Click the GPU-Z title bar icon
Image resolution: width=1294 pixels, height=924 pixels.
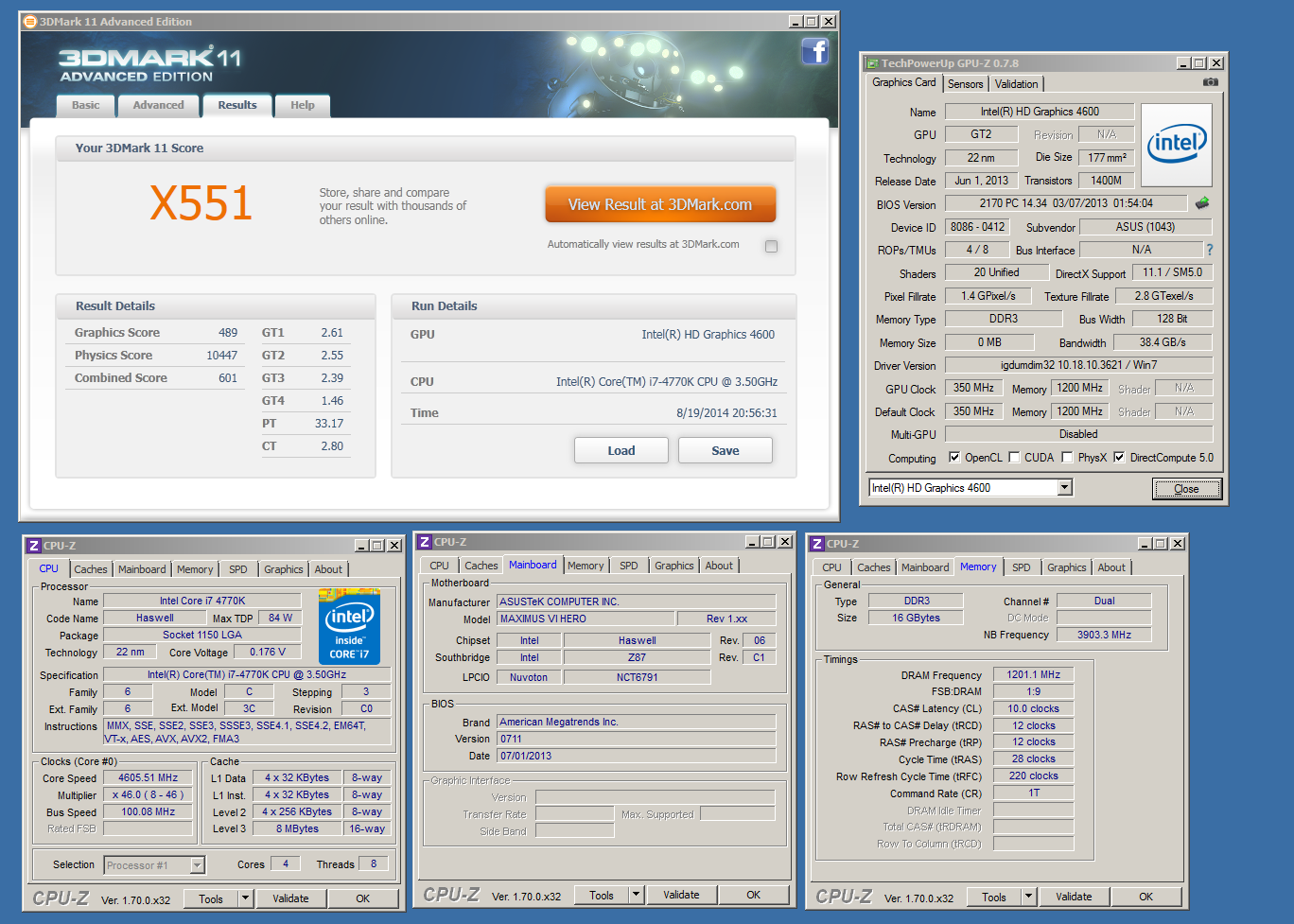(x=871, y=63)
